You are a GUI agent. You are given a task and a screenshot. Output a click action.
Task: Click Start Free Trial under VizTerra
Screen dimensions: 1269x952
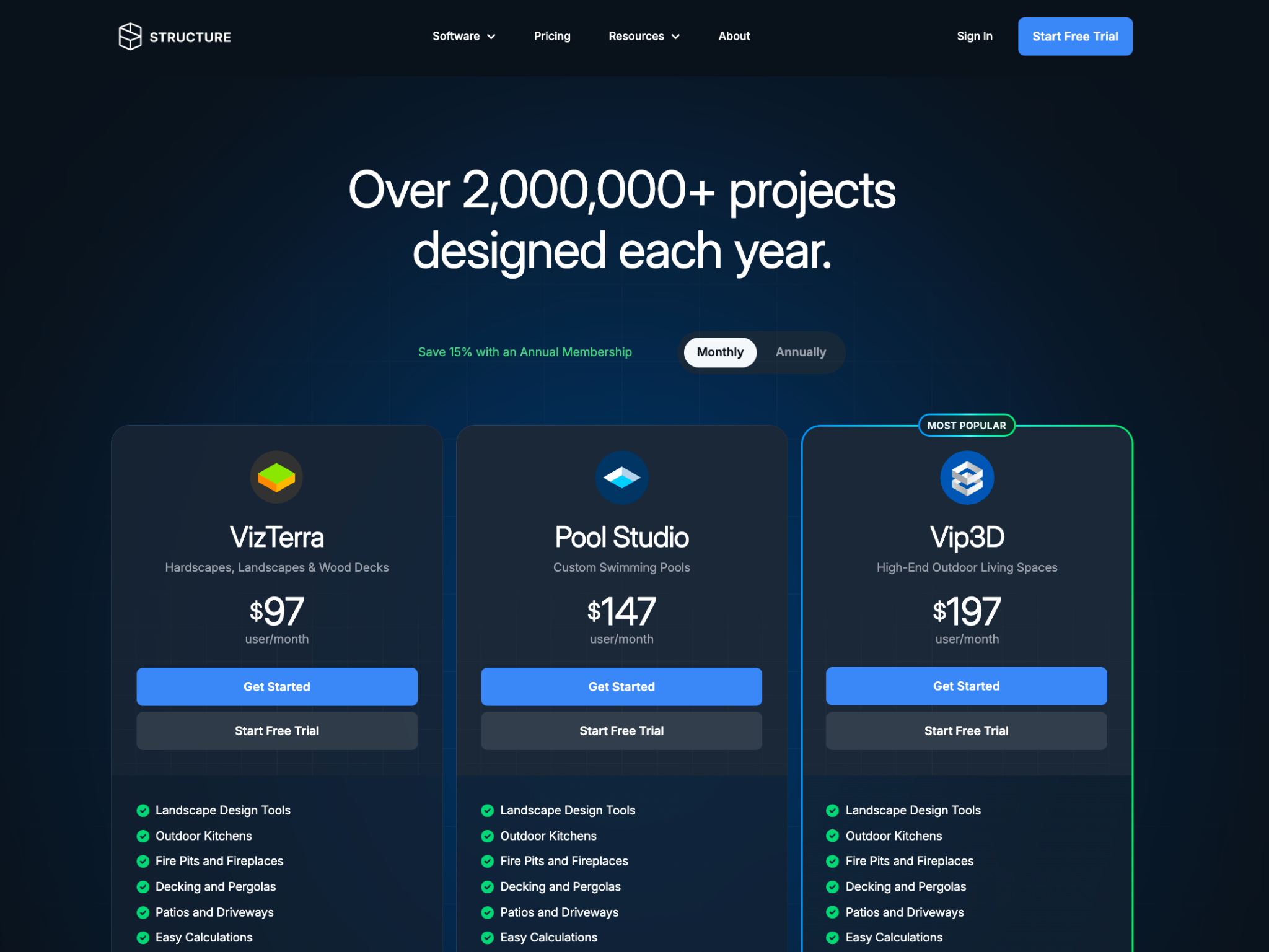[277, 731]
